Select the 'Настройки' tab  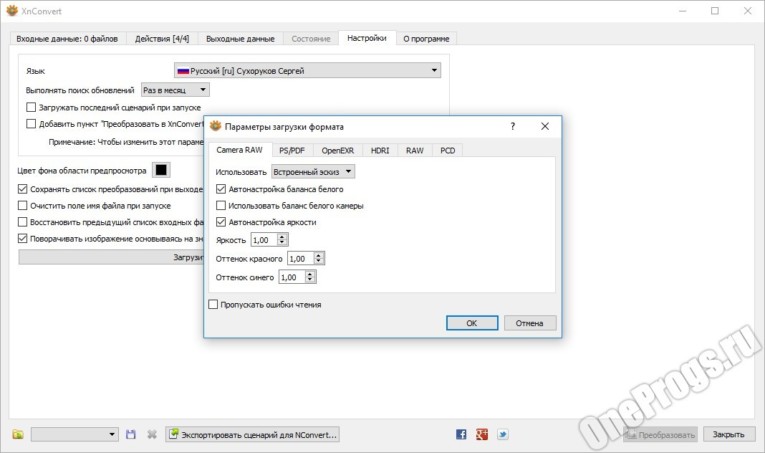367,38
